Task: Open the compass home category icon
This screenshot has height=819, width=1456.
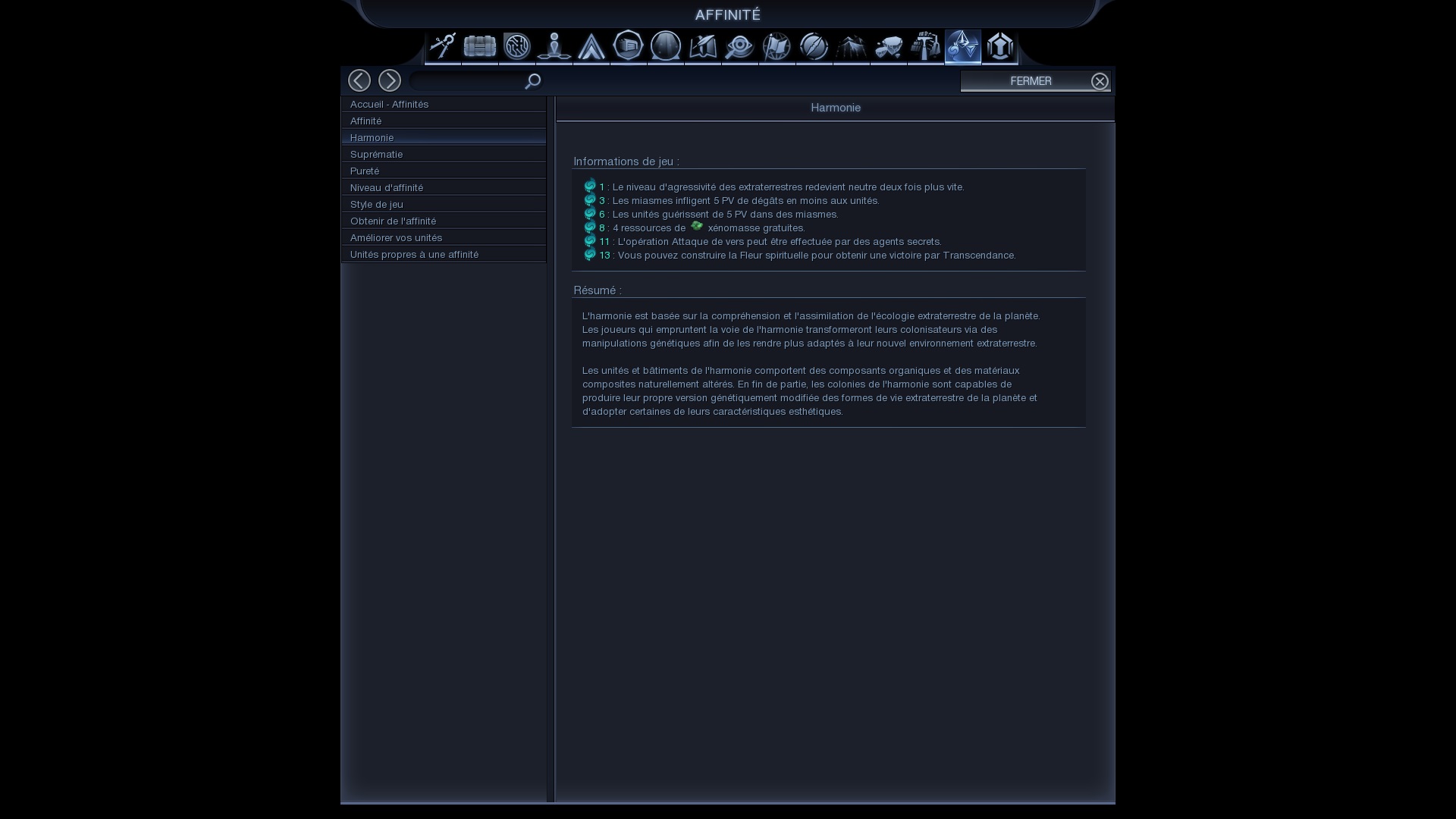Action: tap(443, 46)
